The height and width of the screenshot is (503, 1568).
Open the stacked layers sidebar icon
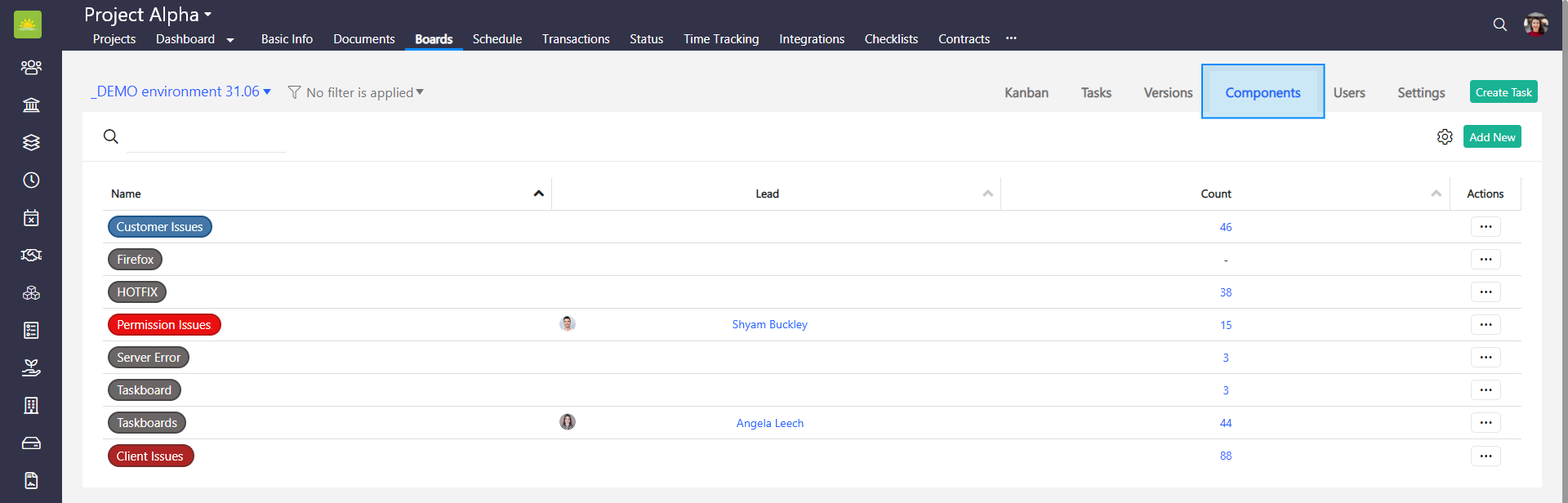coord(31,142)
